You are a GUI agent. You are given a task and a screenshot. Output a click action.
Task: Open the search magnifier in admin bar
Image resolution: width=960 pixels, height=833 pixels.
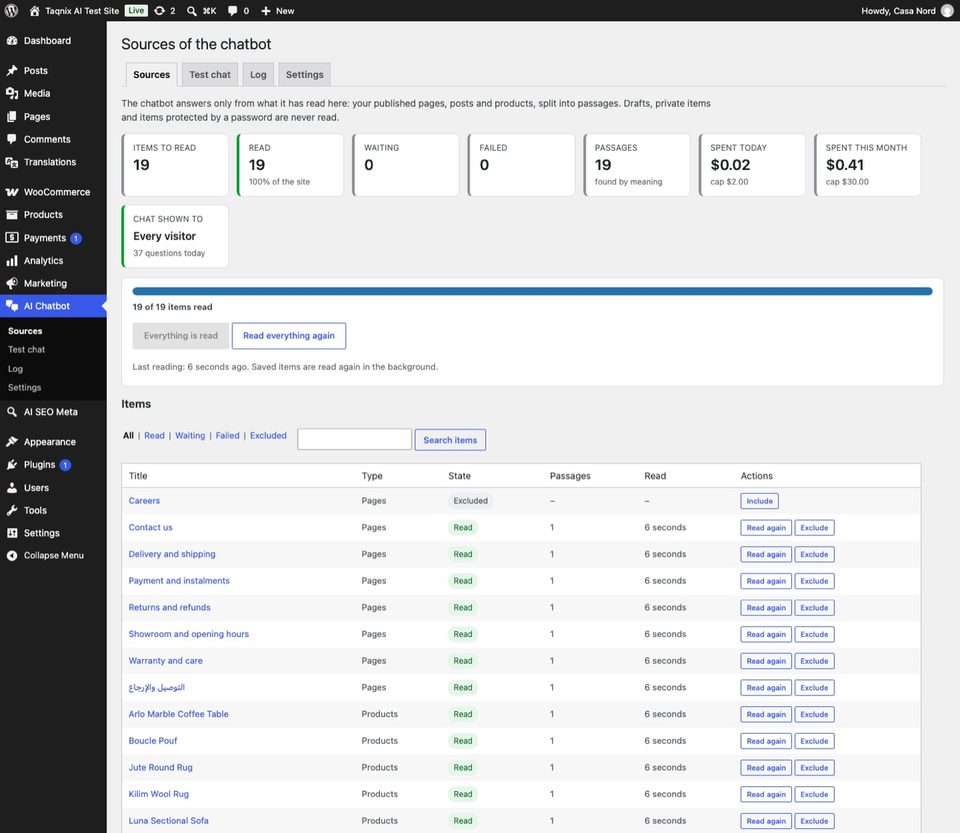tap(192, 10)
